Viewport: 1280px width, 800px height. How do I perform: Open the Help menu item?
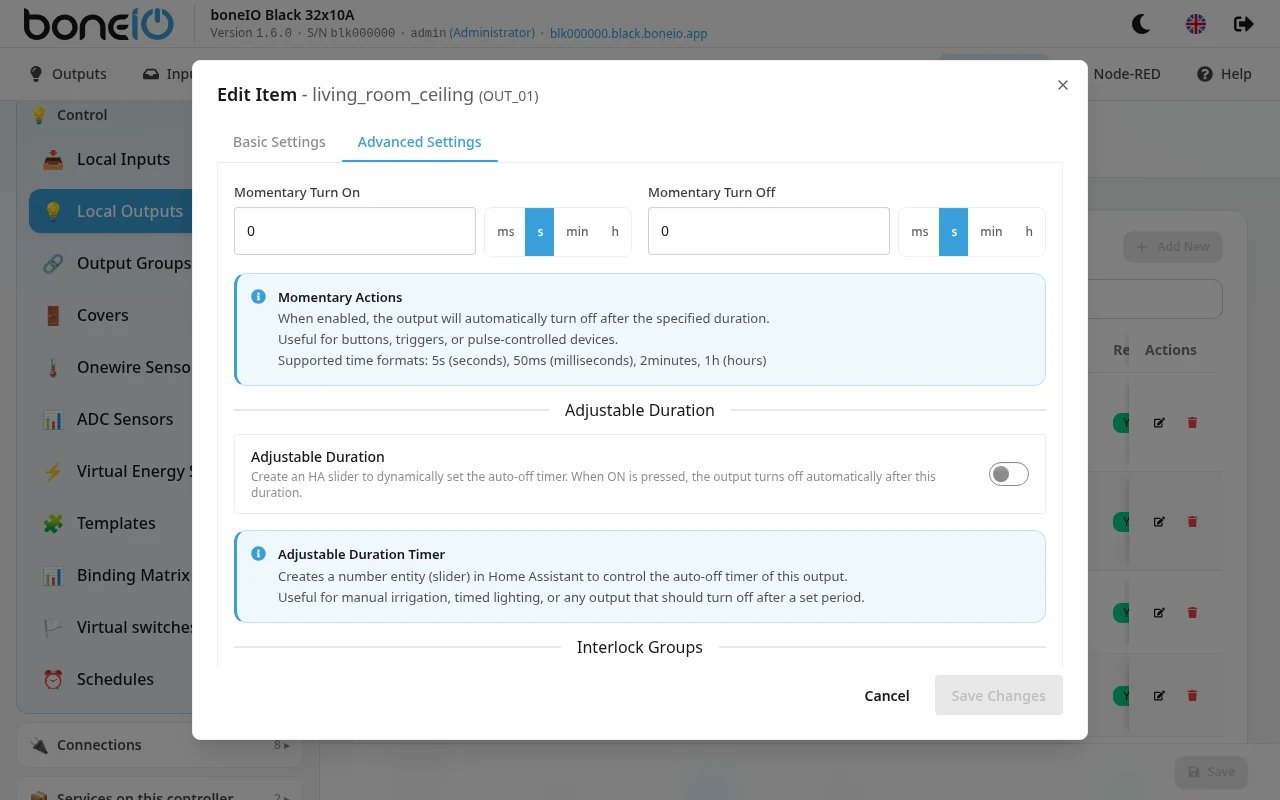coord(1224,74)
